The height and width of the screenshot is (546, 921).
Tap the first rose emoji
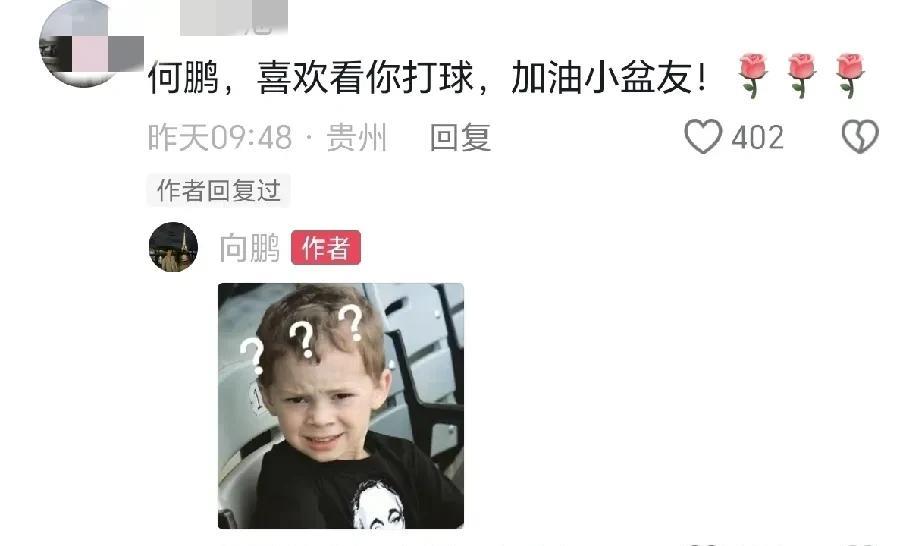pyautogui.click(x=752, y=75)
